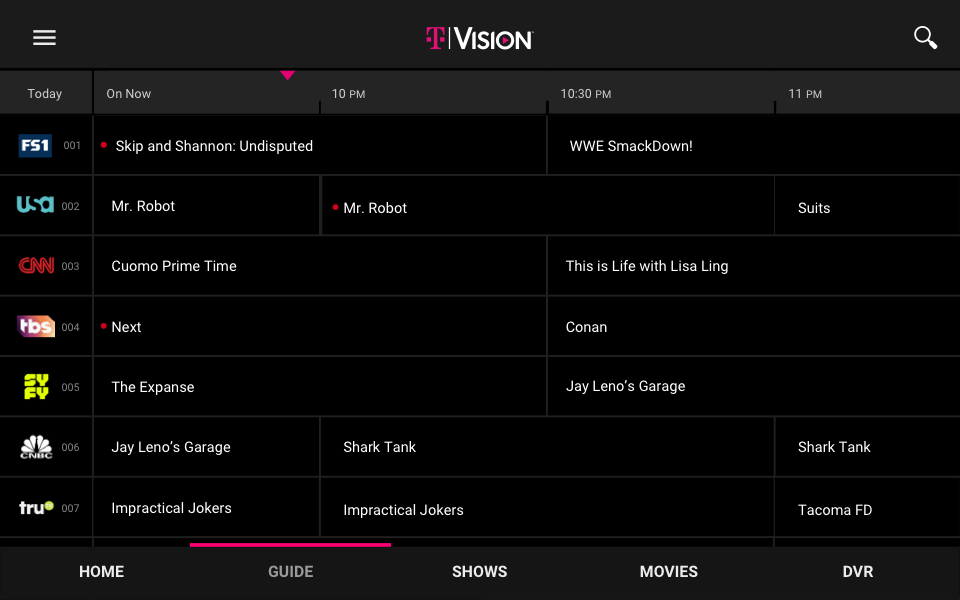Click the pink current-time marker
This screenshot has width=960, height=600.
coord(288,75)
